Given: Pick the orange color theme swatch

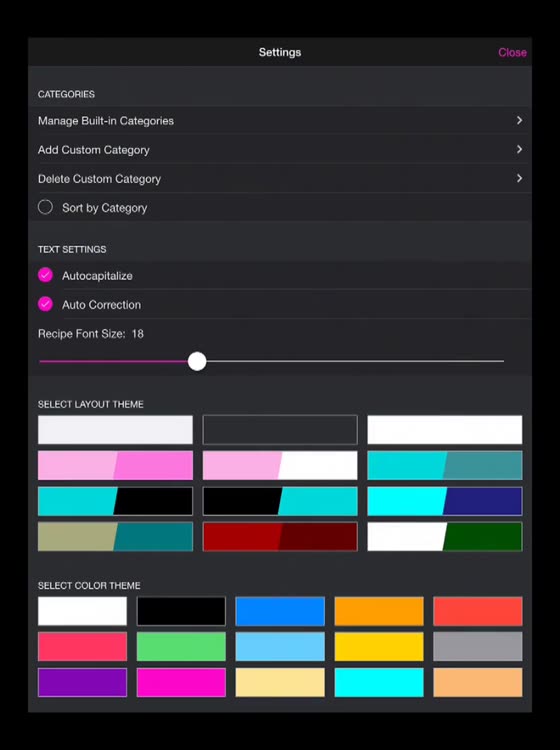Looking at the screenshot, I should (379, 611).
